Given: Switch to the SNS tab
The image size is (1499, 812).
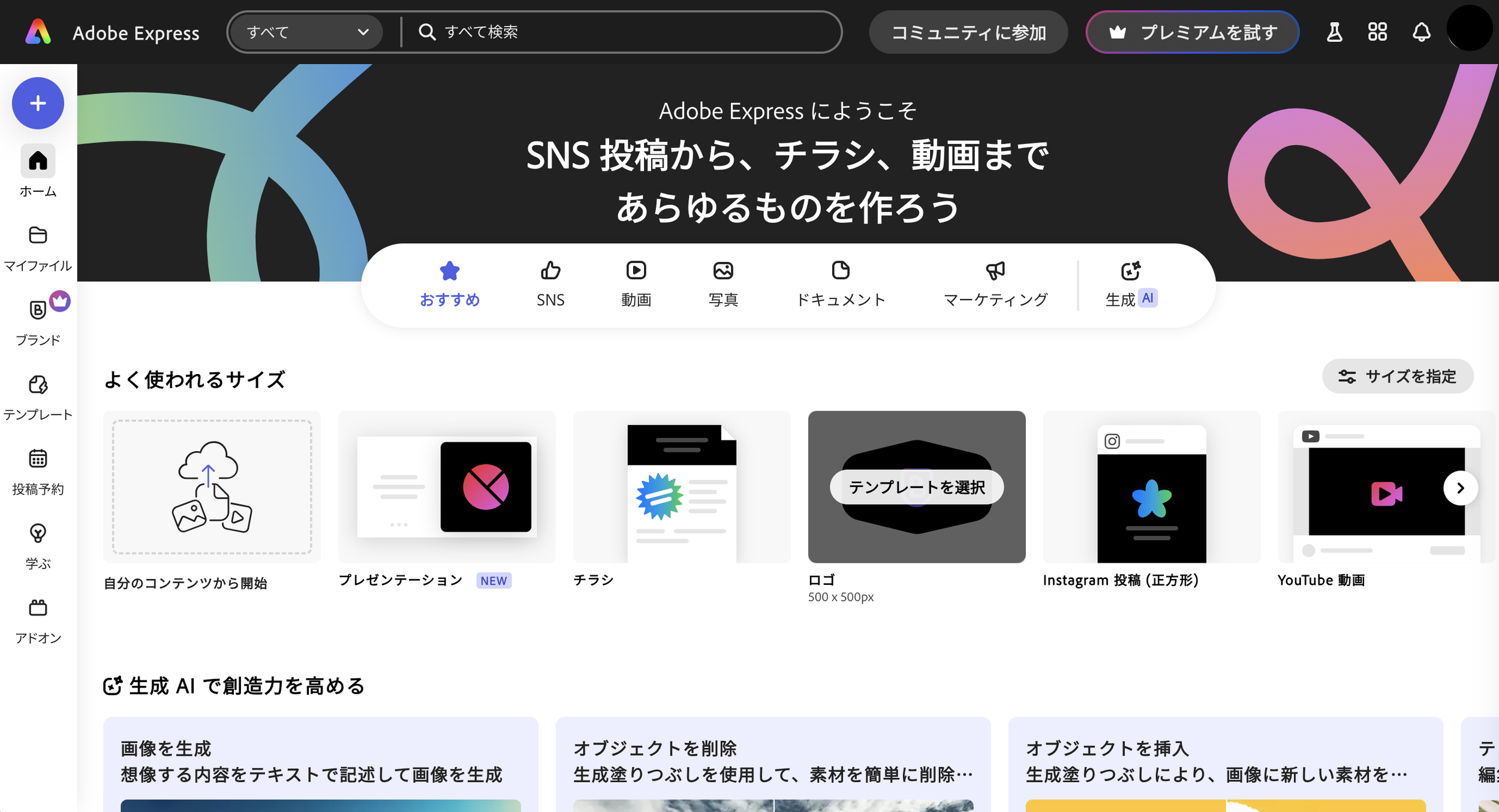Looking at the screenshot, I should point(550,284).
